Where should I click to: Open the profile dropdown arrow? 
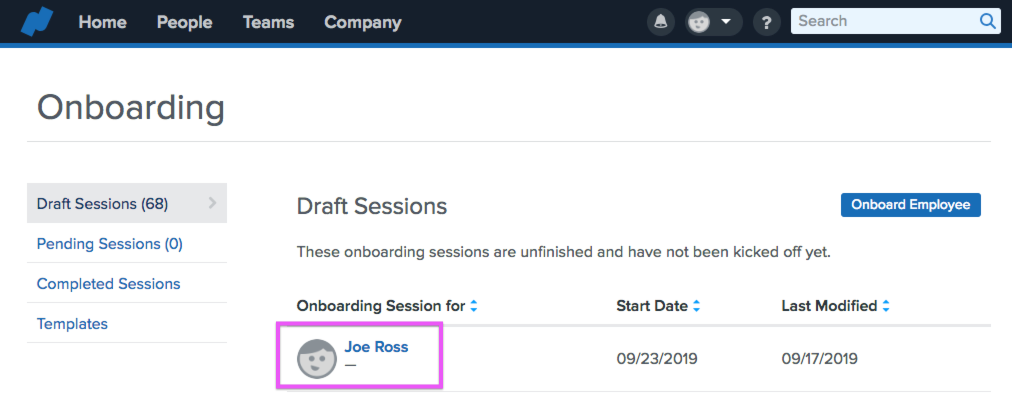[726, 22]
